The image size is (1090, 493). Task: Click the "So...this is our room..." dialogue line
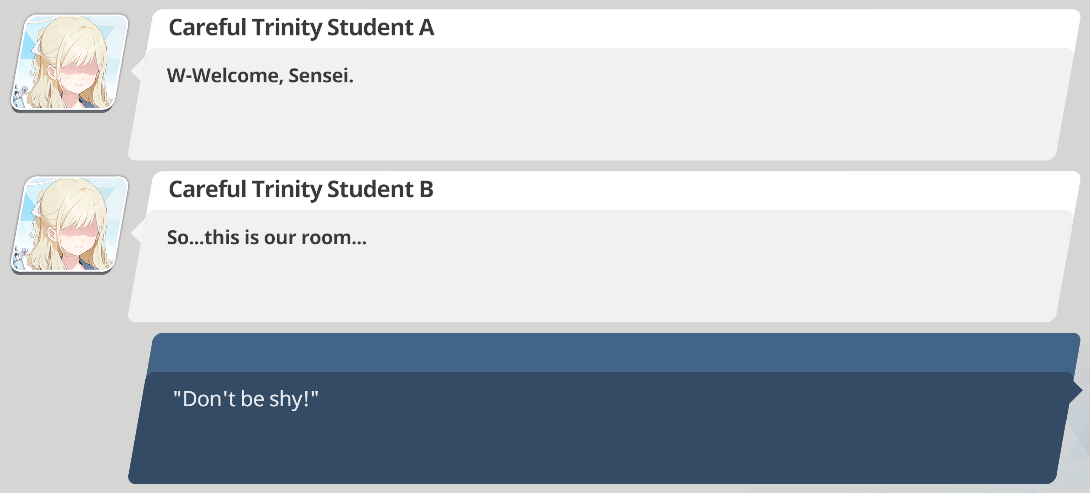coord(267,238)
